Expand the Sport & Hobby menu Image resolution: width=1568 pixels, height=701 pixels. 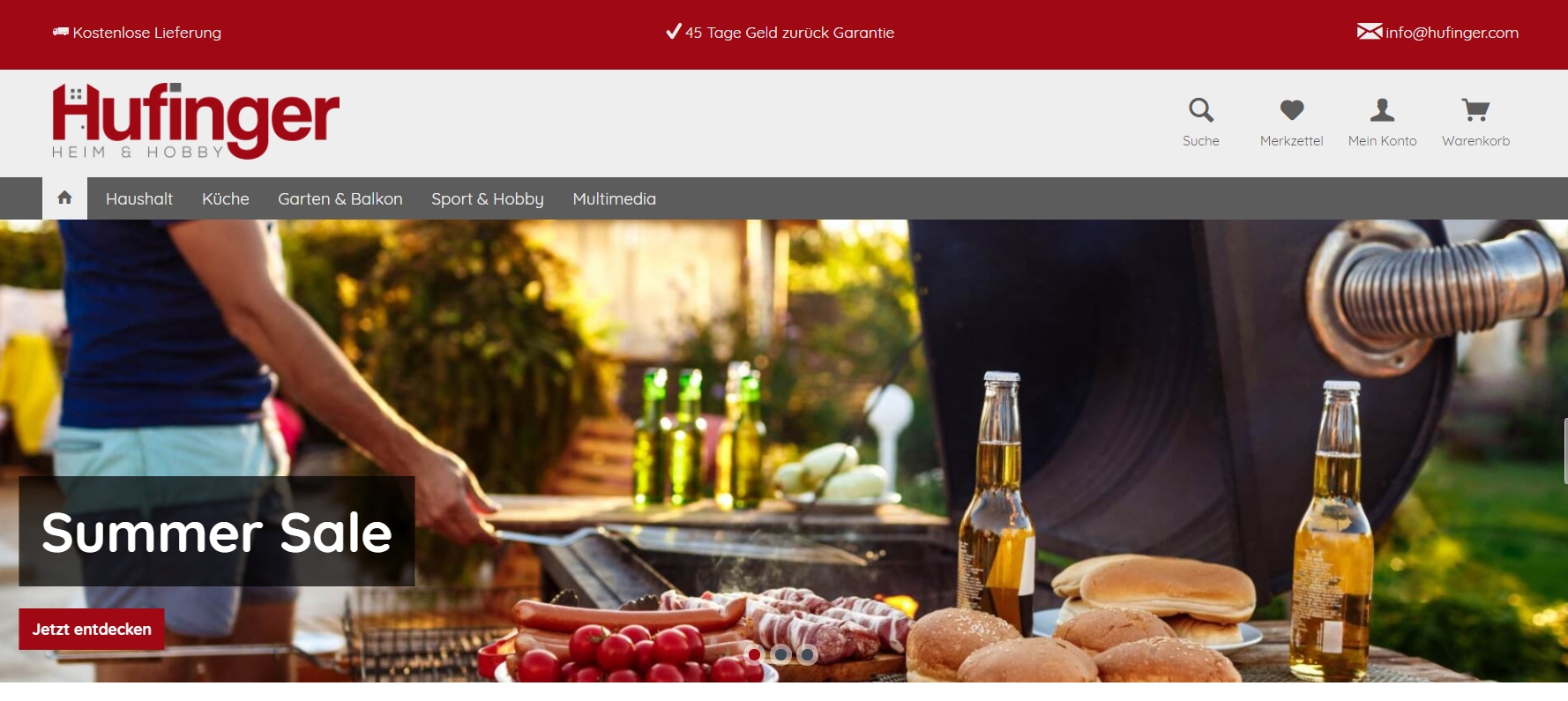click(488, 198)
